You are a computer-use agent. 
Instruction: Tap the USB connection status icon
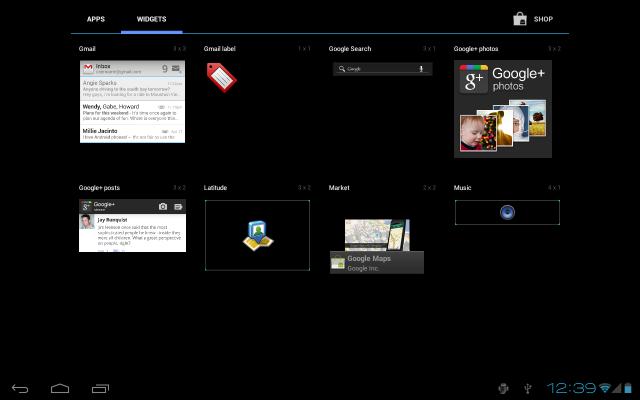point(528,387)
